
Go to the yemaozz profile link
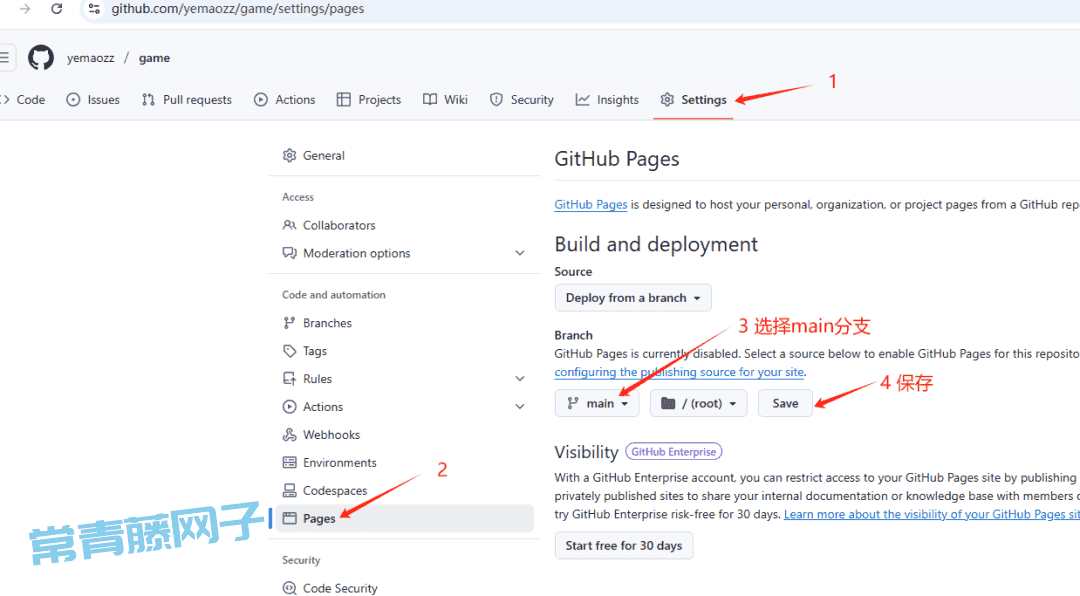point(90,58)
